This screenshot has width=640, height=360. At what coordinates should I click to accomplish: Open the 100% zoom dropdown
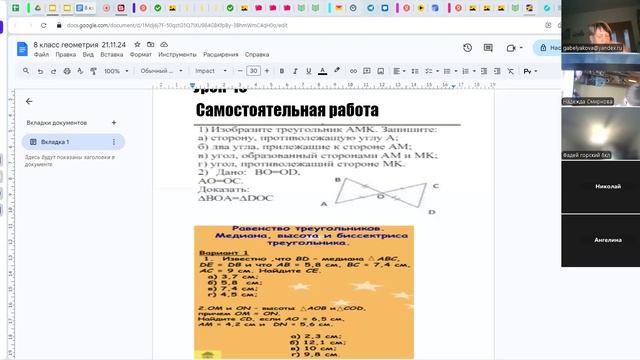click(x=116, y=71)
